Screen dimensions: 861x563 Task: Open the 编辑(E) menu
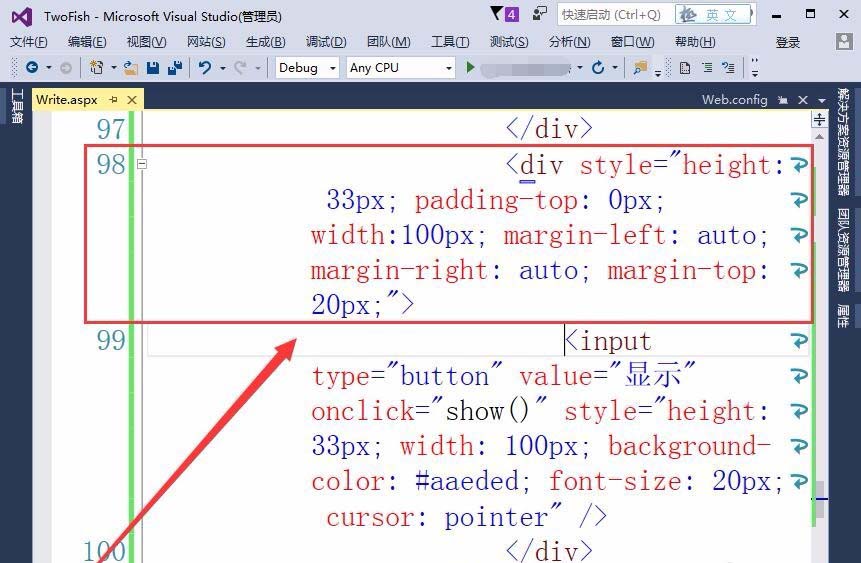click(87, 42)
